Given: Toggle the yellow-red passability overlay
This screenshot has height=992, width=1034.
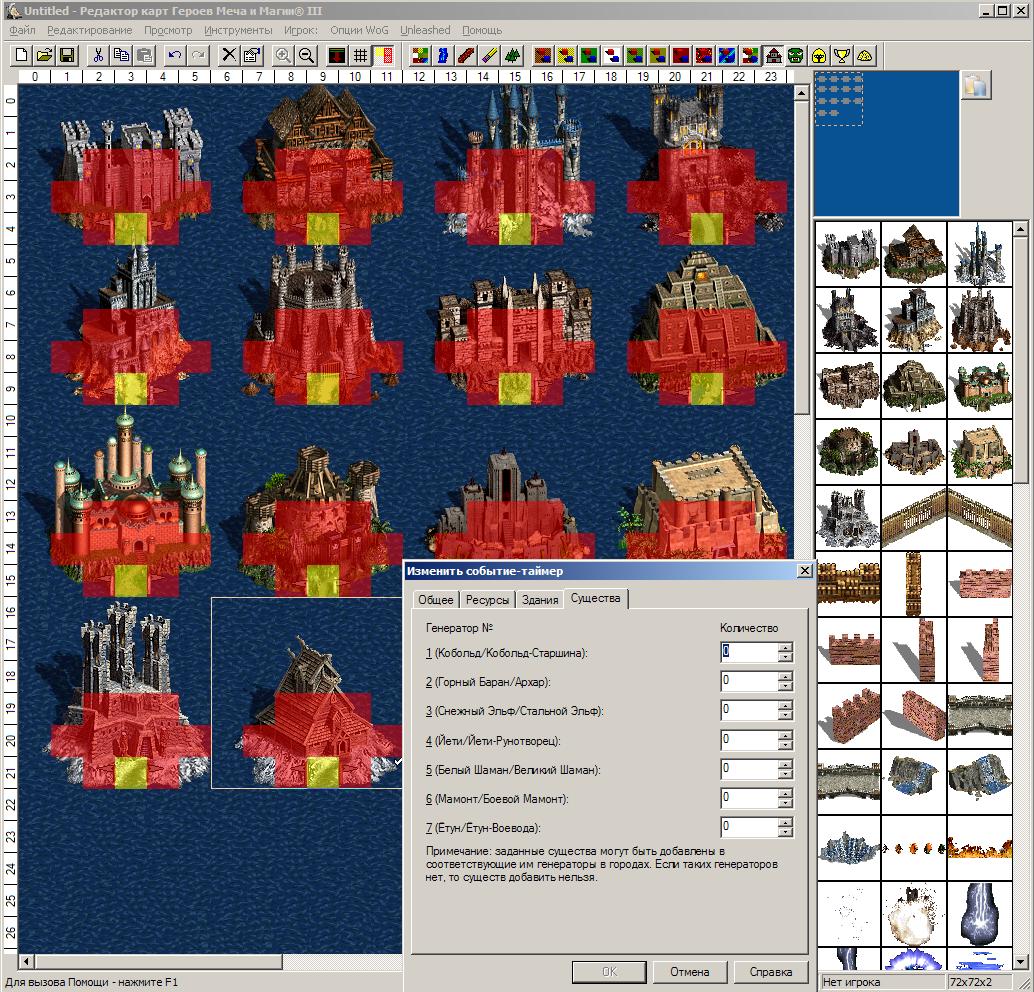Looking at the screenshot, I should (x=383, y=55).
